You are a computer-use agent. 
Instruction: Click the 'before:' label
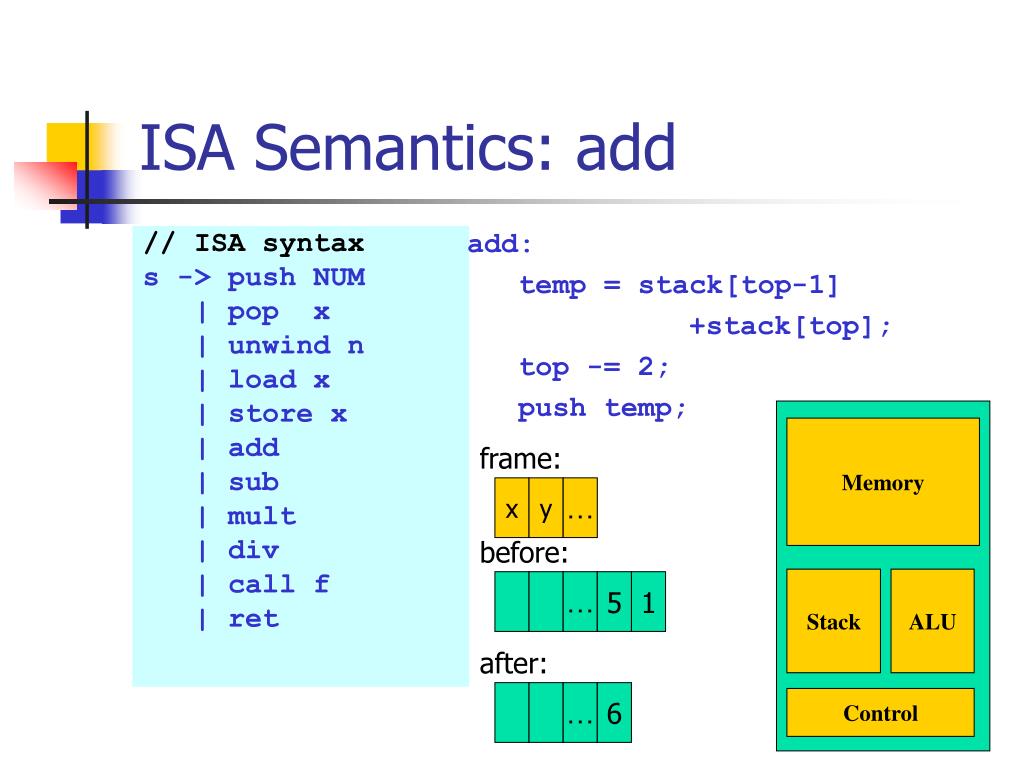point(524,553)
